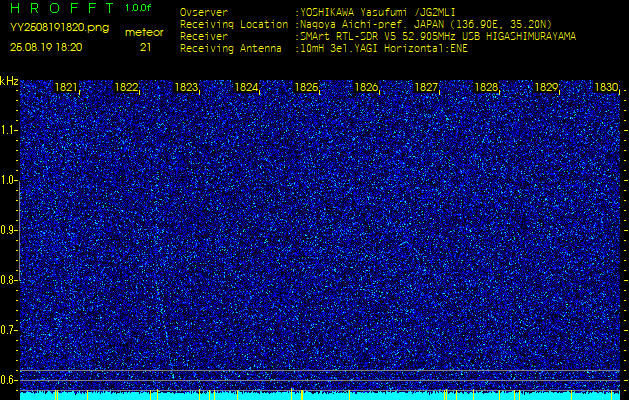Click the 1.1 kHz frequency label
The height and width of the screenshot is (400, 629).
point(7,130)
